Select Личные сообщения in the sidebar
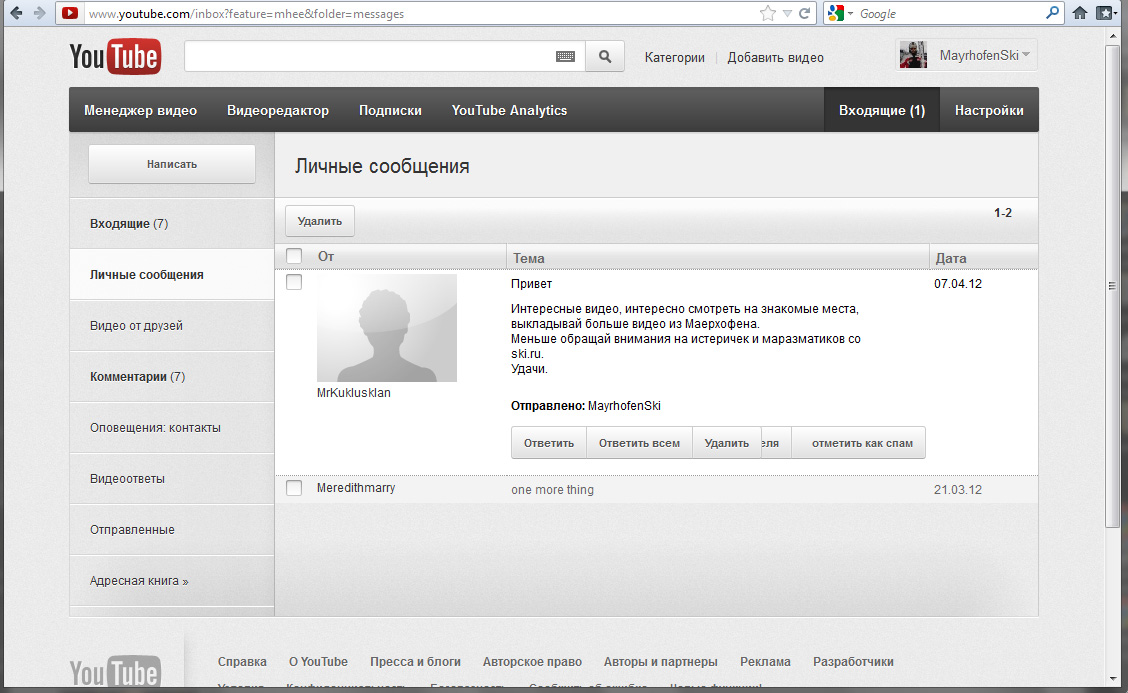 [x=172, y=275]
